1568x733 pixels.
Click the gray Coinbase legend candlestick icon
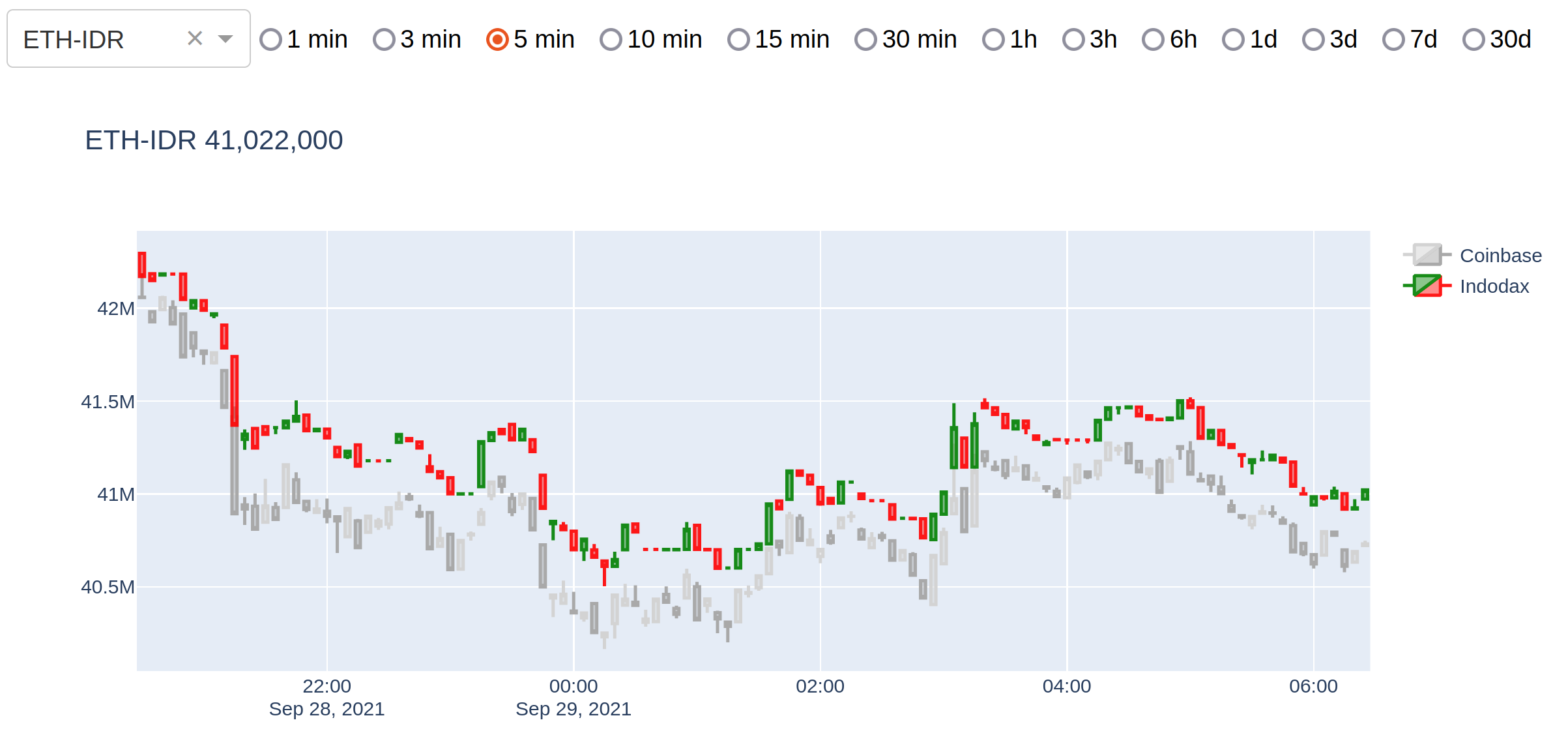pyautogui.click(x=1427, y=255)
